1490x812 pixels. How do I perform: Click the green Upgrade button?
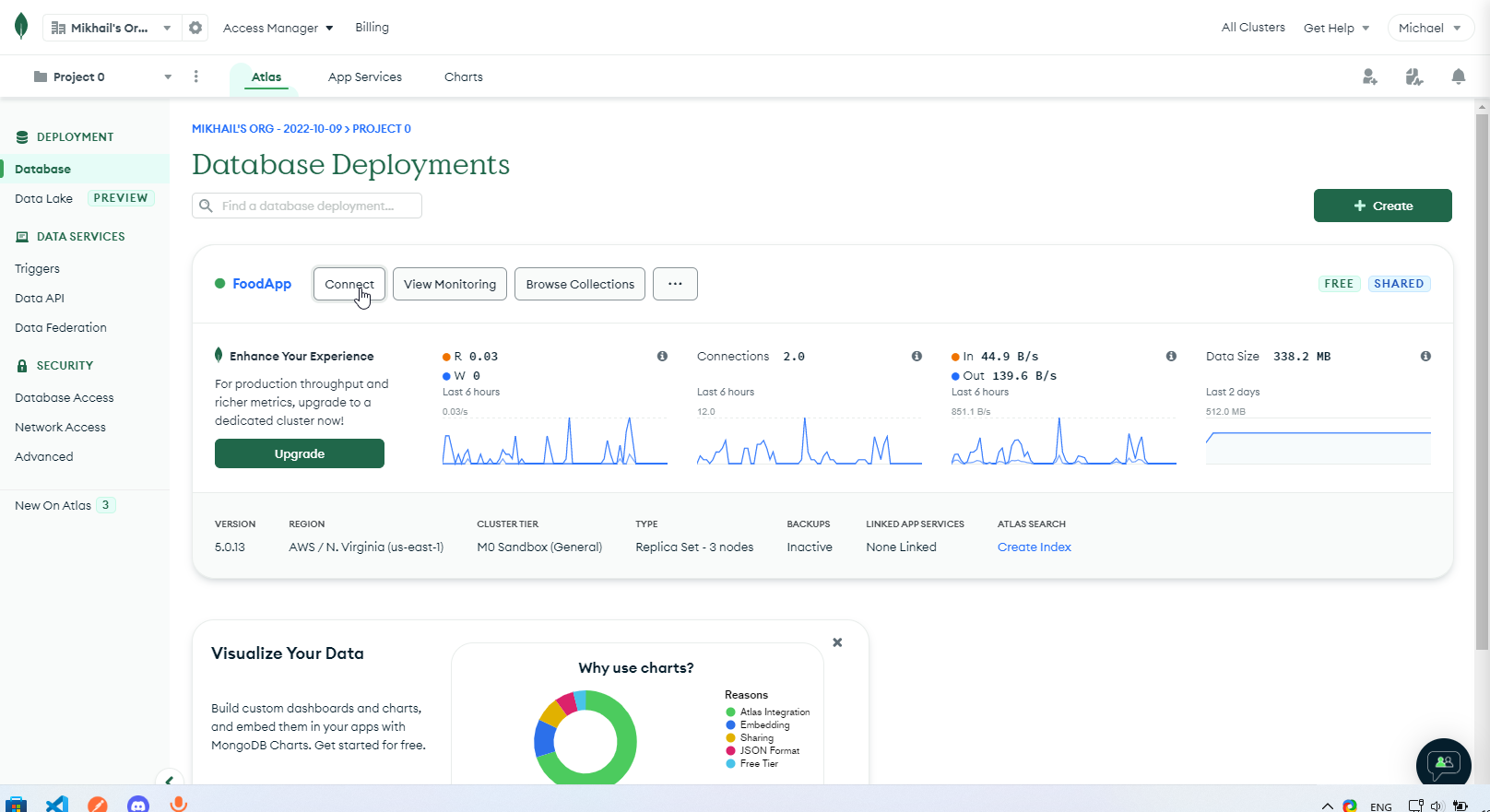coord(299,453)
